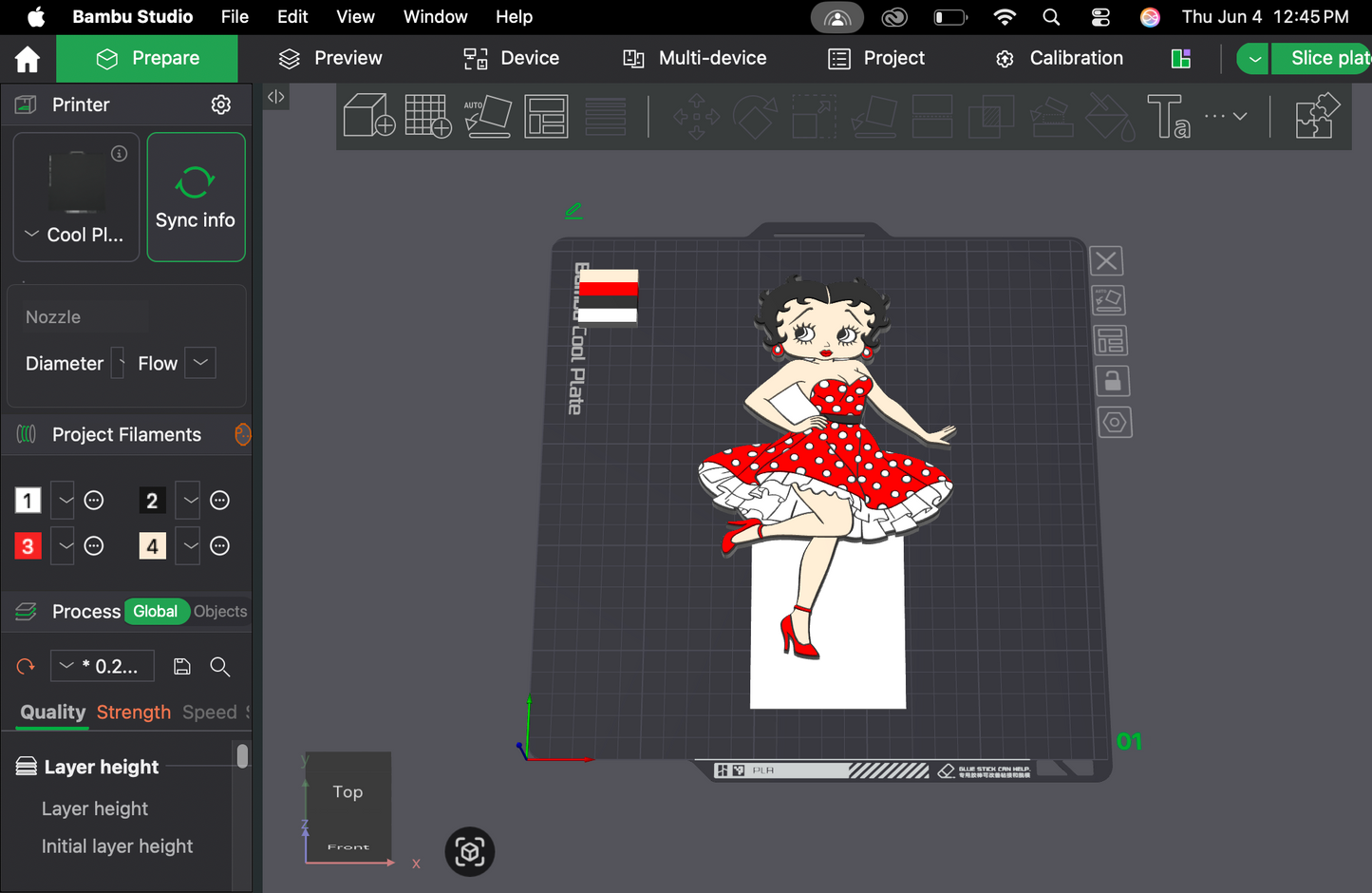The width and height of the screenshot is (1372, 893).
Task: Remove plate with the X icon
Action: [x=1106, y=260]
